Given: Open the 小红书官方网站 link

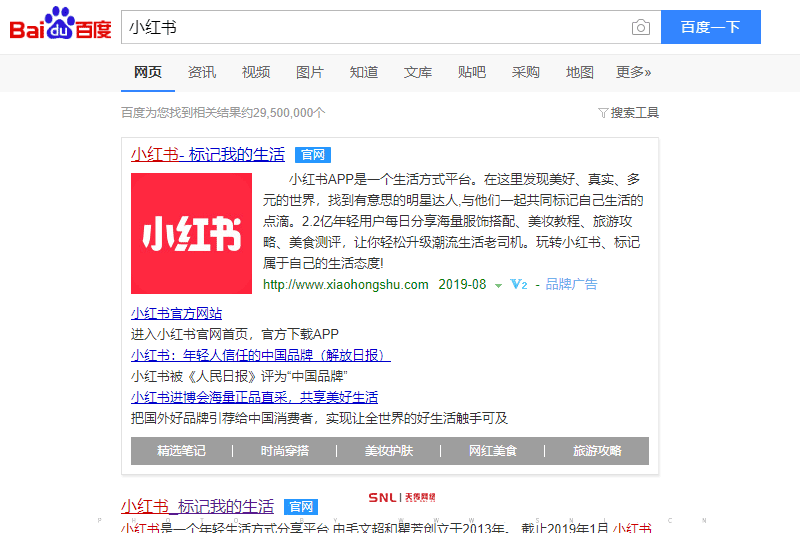Looking at the screenshot, I should (177, 313).
